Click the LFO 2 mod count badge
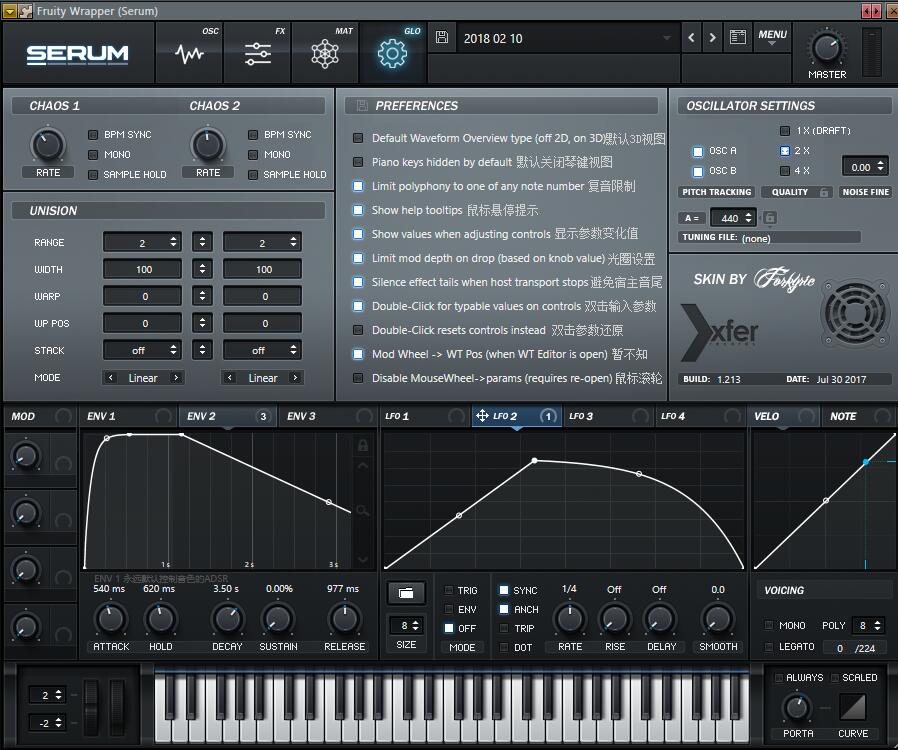Screen dimensions: 898x750 [548, 416]
